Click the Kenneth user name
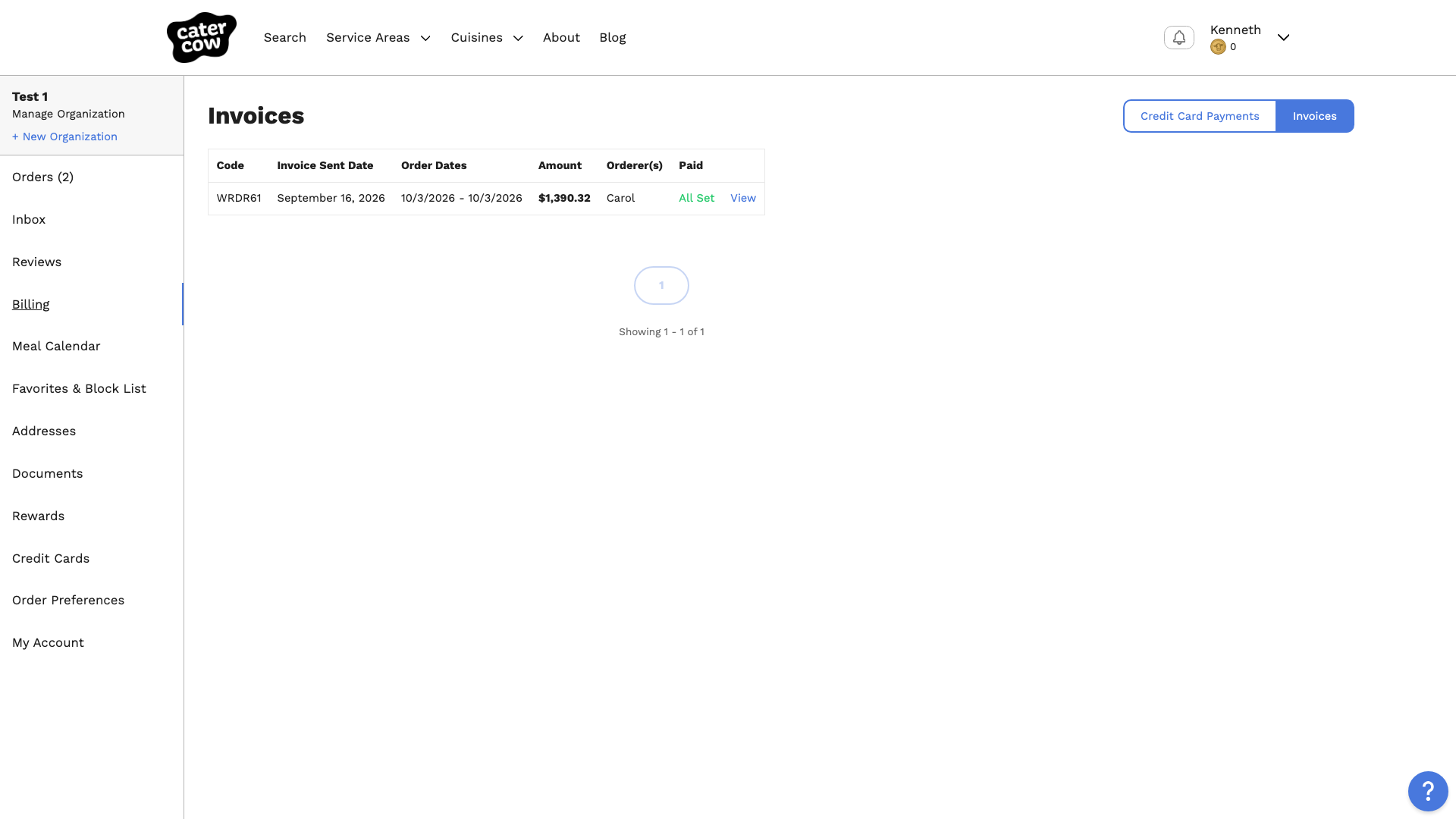 (1235, 30)
